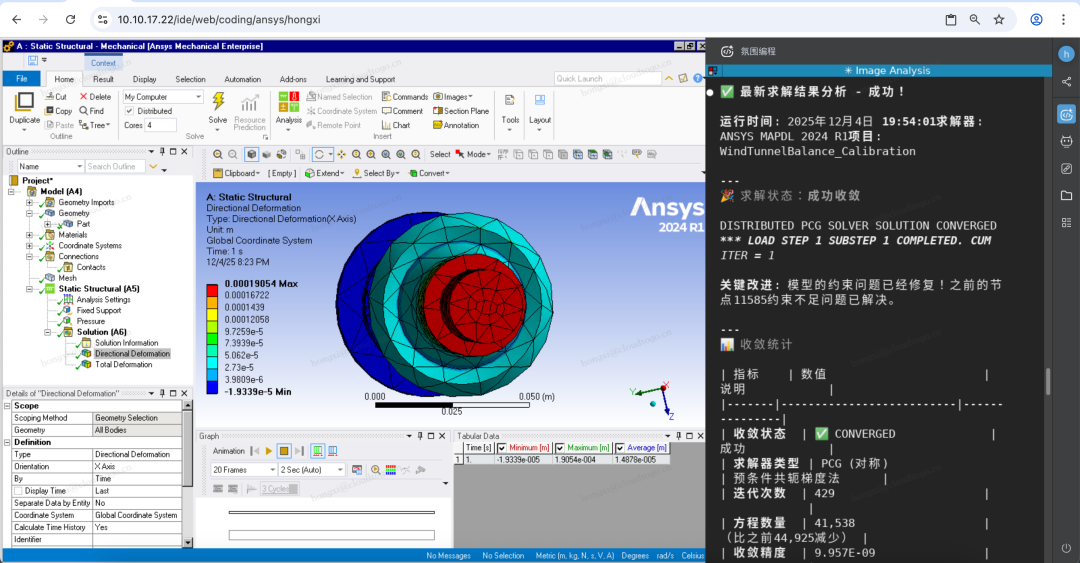Open the Tree dropdown in the ribbon
Image resolution: width=1080 pixels, height=563 pixels.
95,125
